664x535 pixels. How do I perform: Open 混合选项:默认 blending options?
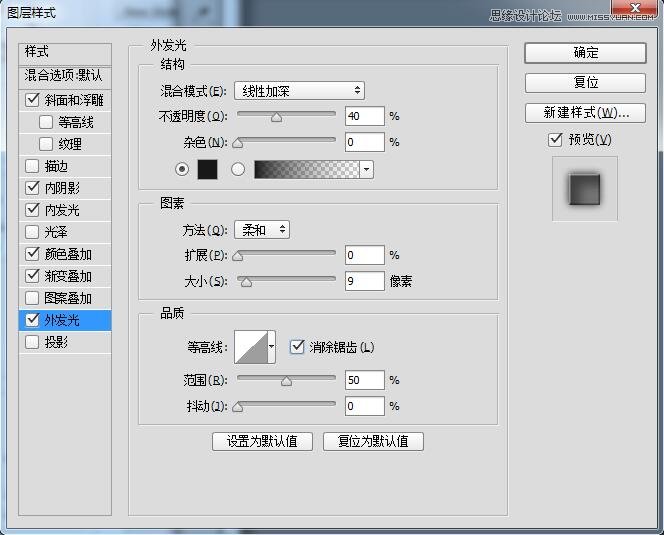tap(65, 76)
